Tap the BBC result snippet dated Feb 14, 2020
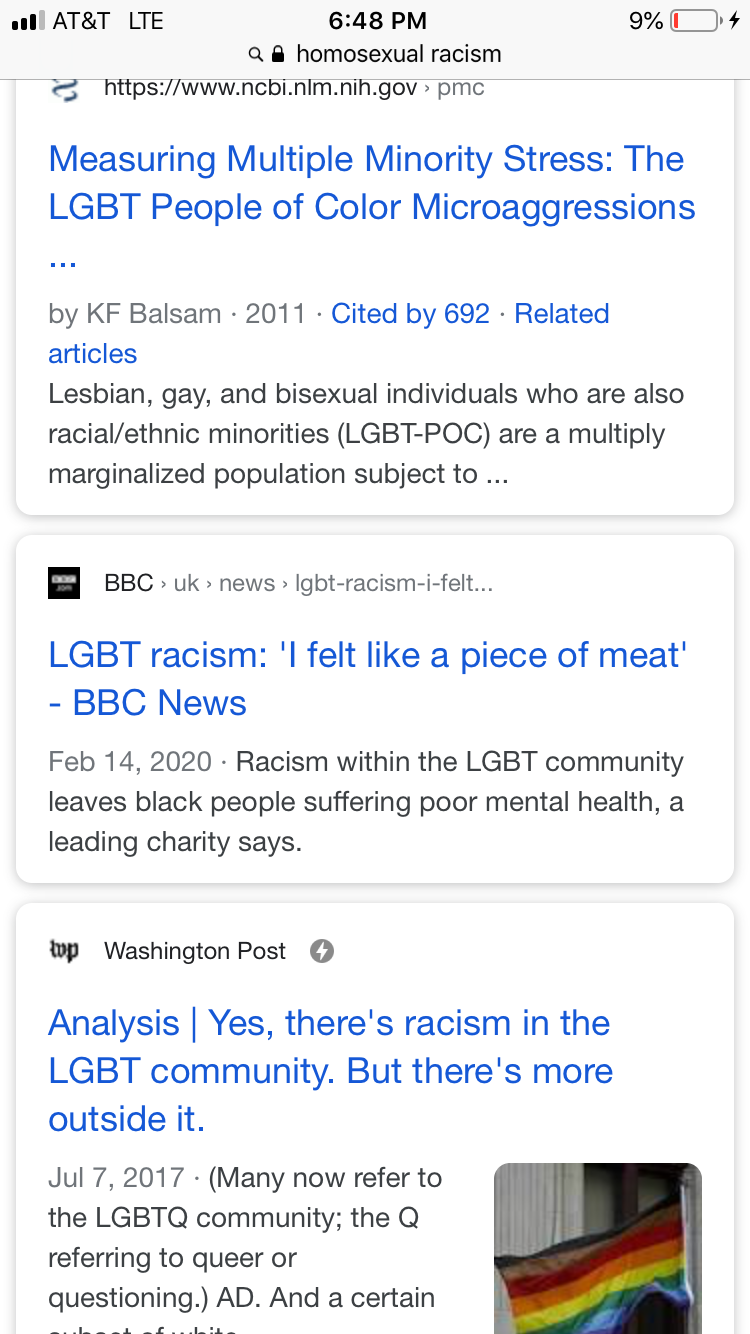 [366, 802]
